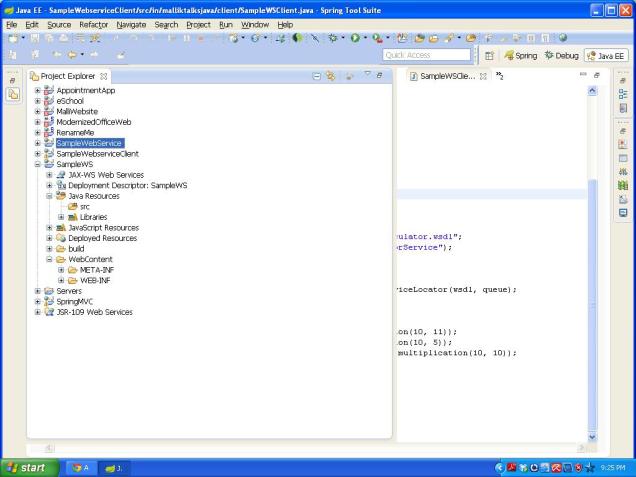Expand the SampleWebserviceClient project
The height and width of the screenshot is (477, 636).
click(x=37, y=154)
